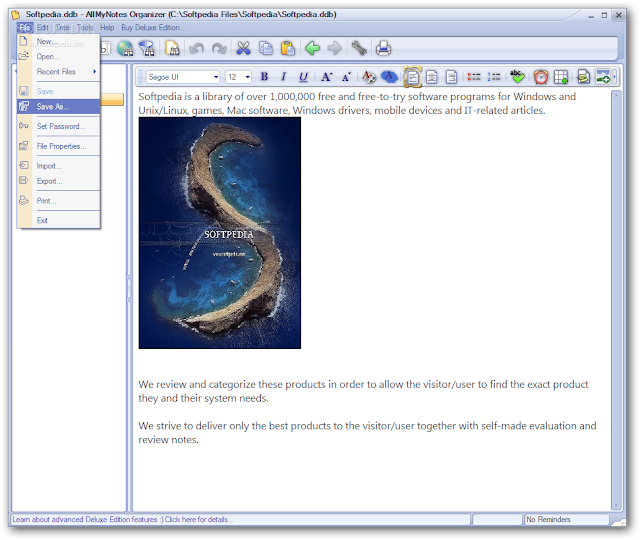Image resolution: width=640 pixels, height=540 pixels.
Task: Click the gray forward arrow icon
Action: point(335,48)
